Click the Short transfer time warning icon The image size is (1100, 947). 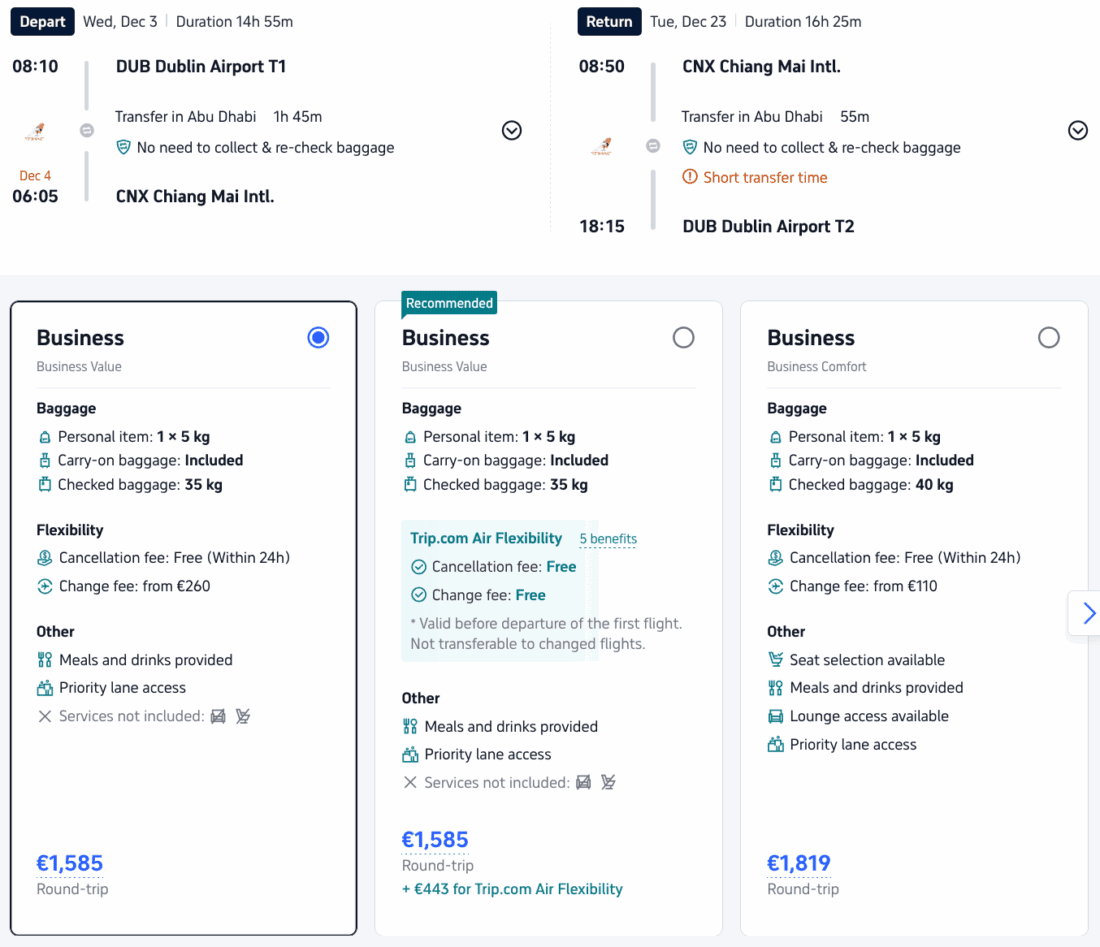690,177
